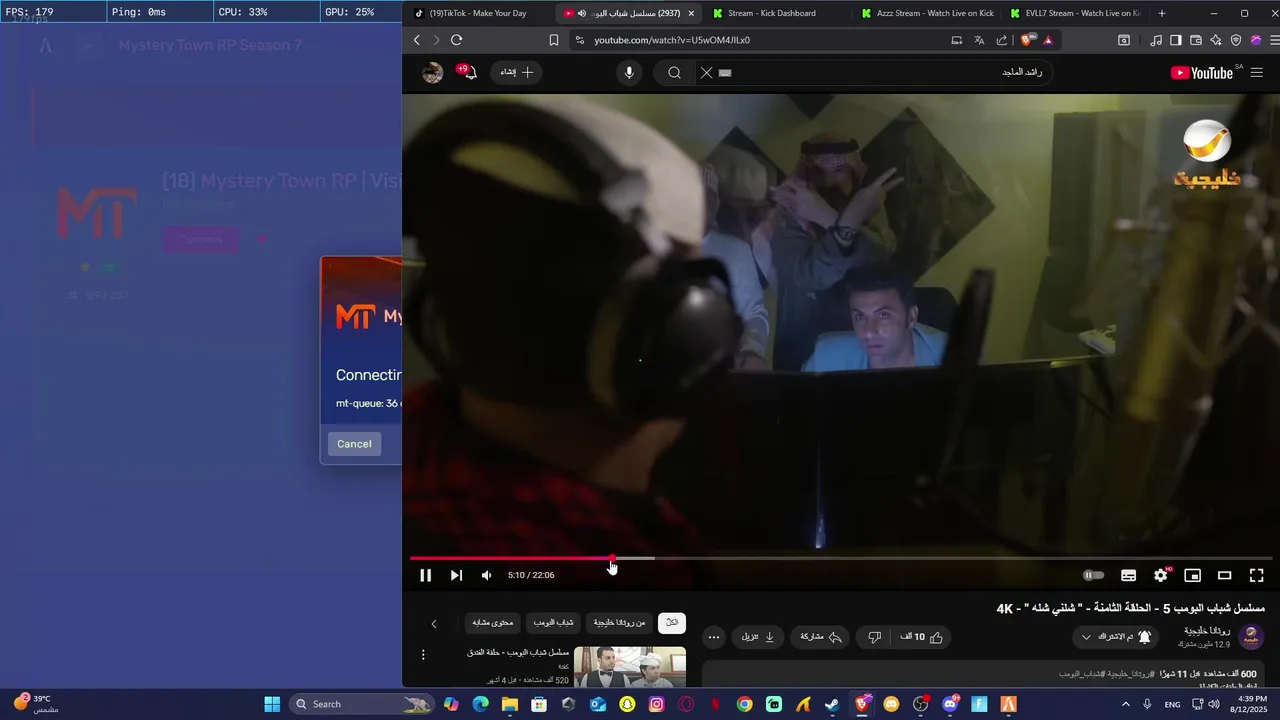The image size is (1280, 720).
Task: Cancel the Mystery Town connecting dialog
Action: (x=354, y=444)
